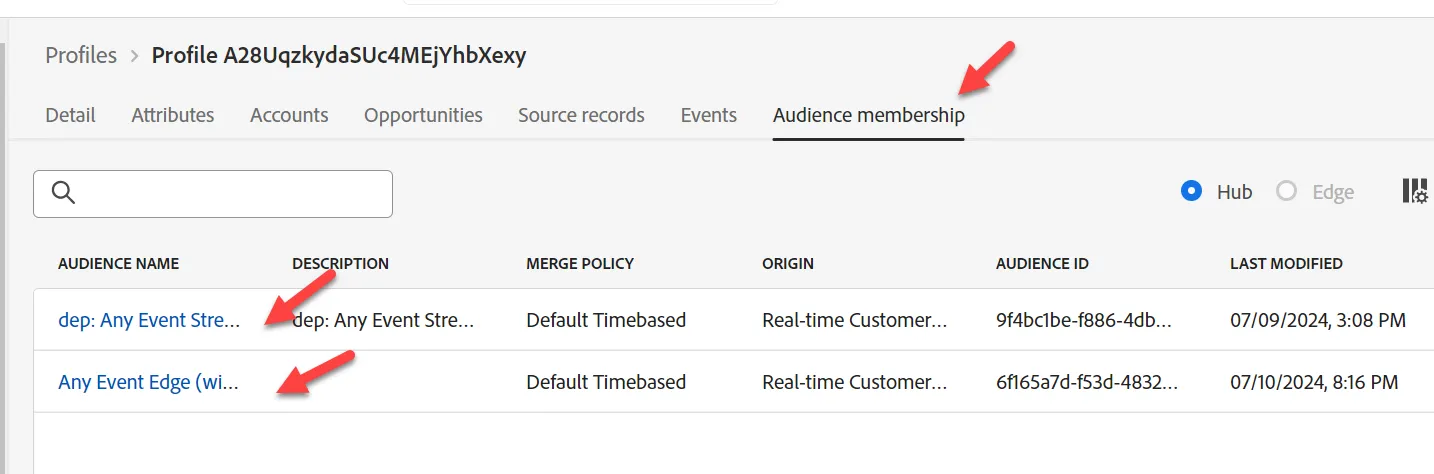
Task: Focus the audience search input field
Action: pyautogui.click(x=213, y=194)
